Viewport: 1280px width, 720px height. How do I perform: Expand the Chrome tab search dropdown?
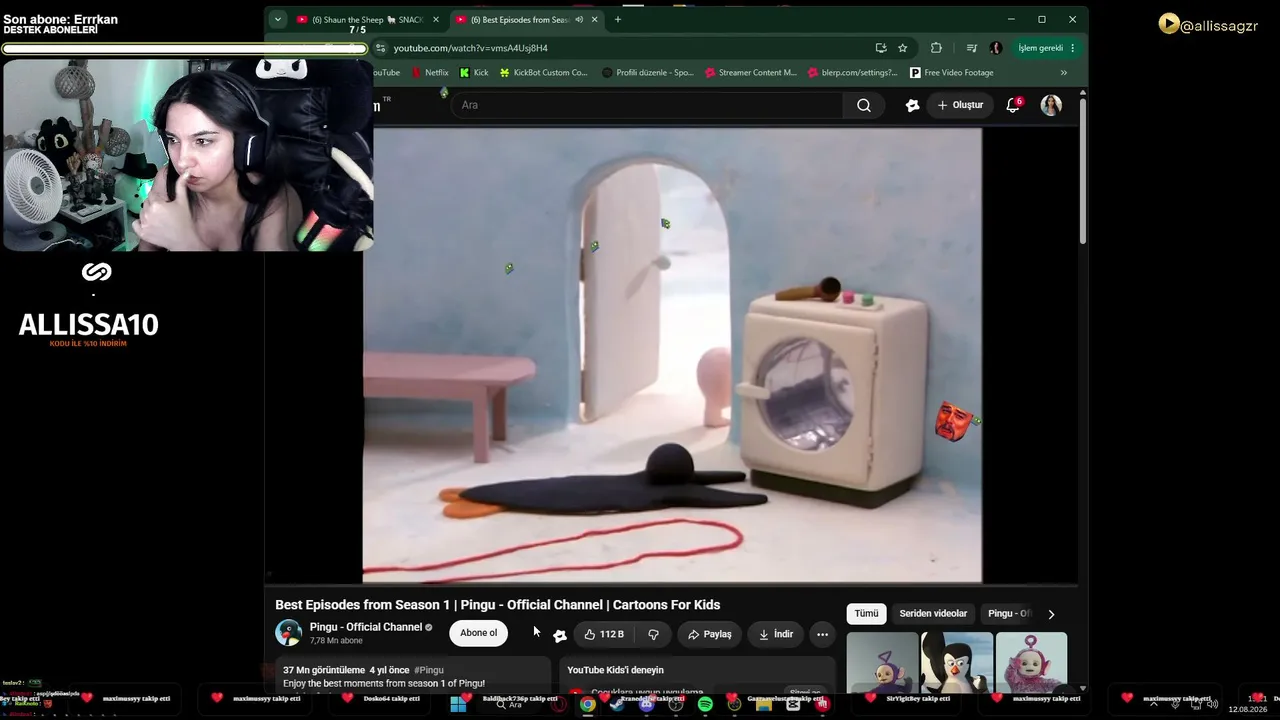click(277, 20)
